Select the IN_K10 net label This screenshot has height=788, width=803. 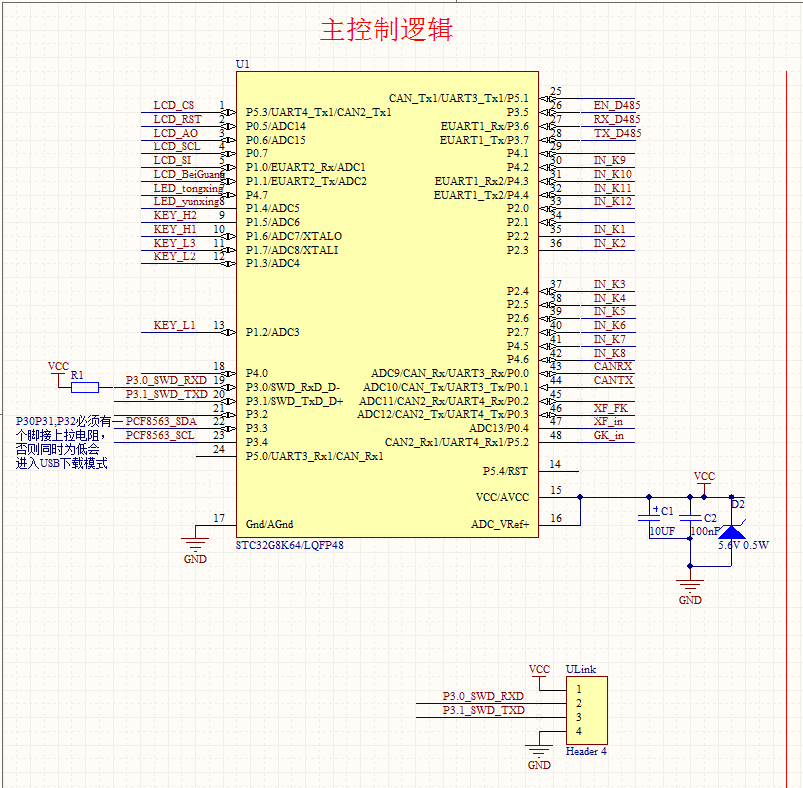(x=612, y=174)
